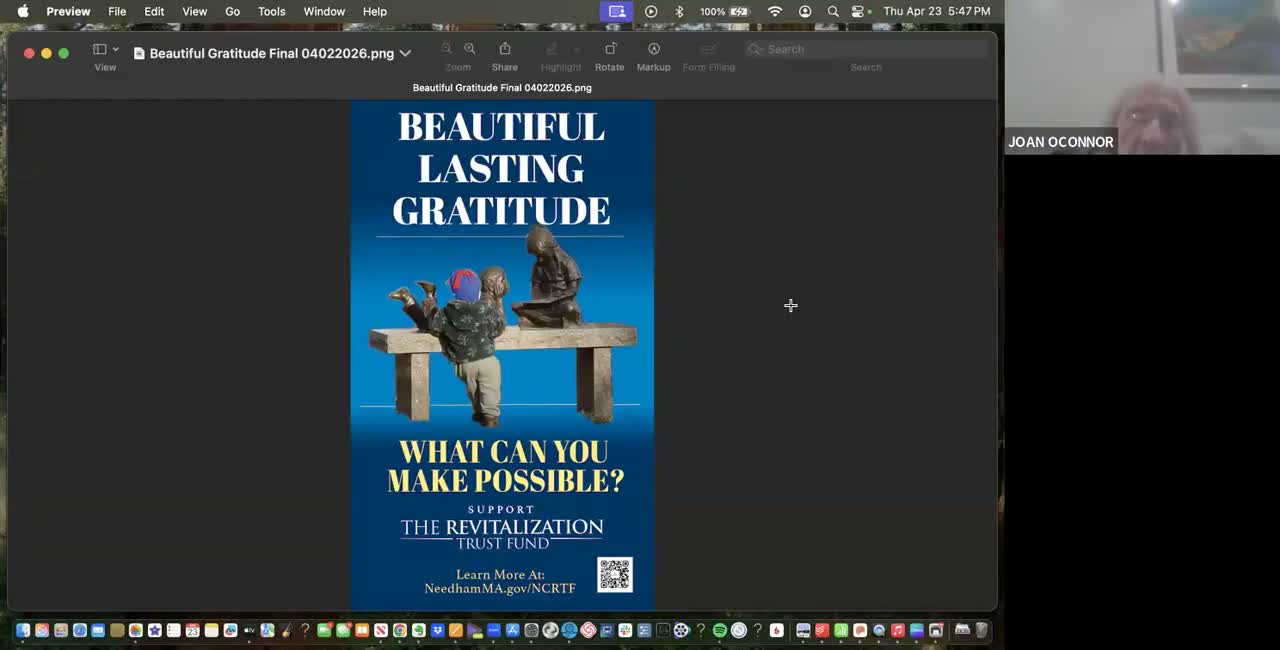Open Apple TV from the Dock
The width and height of the screenshot is (1280, 650).
pyautogui.click(x=249, y=630)
